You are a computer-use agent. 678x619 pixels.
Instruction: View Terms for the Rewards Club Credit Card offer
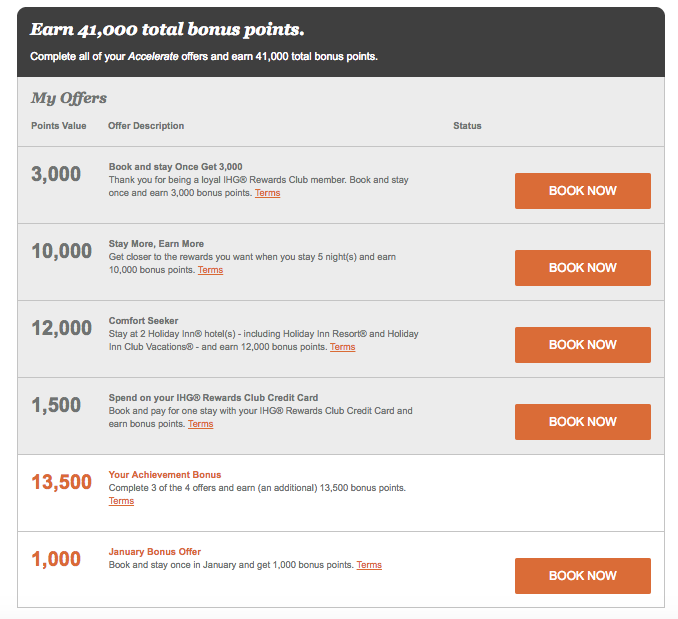click(x=200, y=424)
